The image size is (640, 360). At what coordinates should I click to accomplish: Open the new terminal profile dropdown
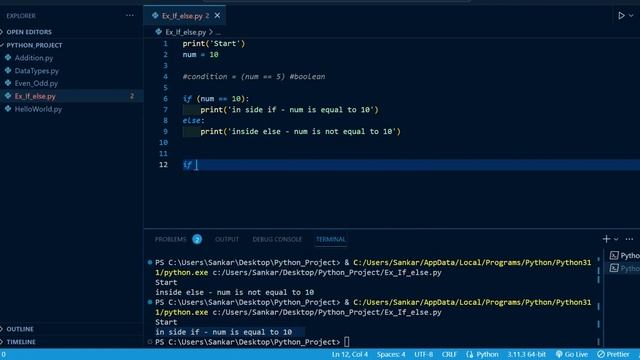(616, 239)
